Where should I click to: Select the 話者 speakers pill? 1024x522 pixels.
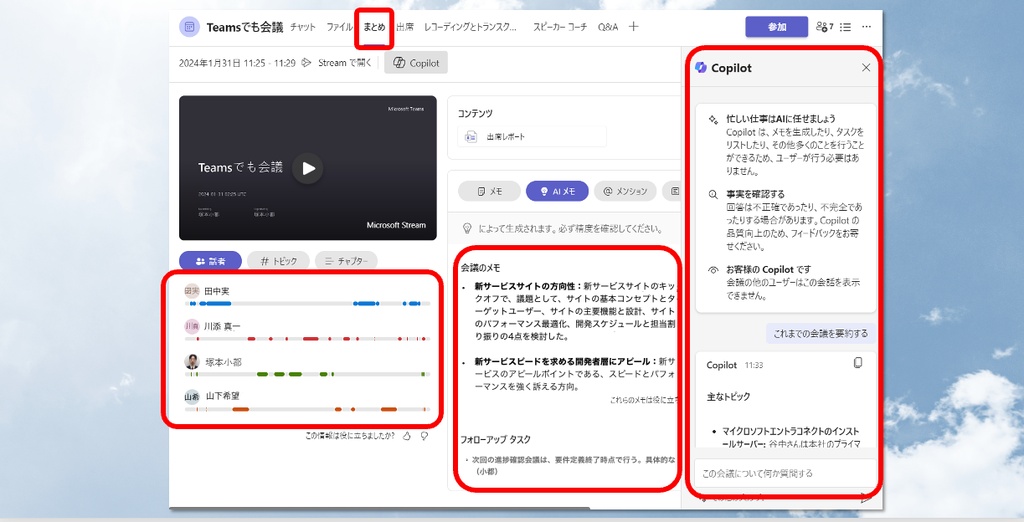[x=210, y=261]
